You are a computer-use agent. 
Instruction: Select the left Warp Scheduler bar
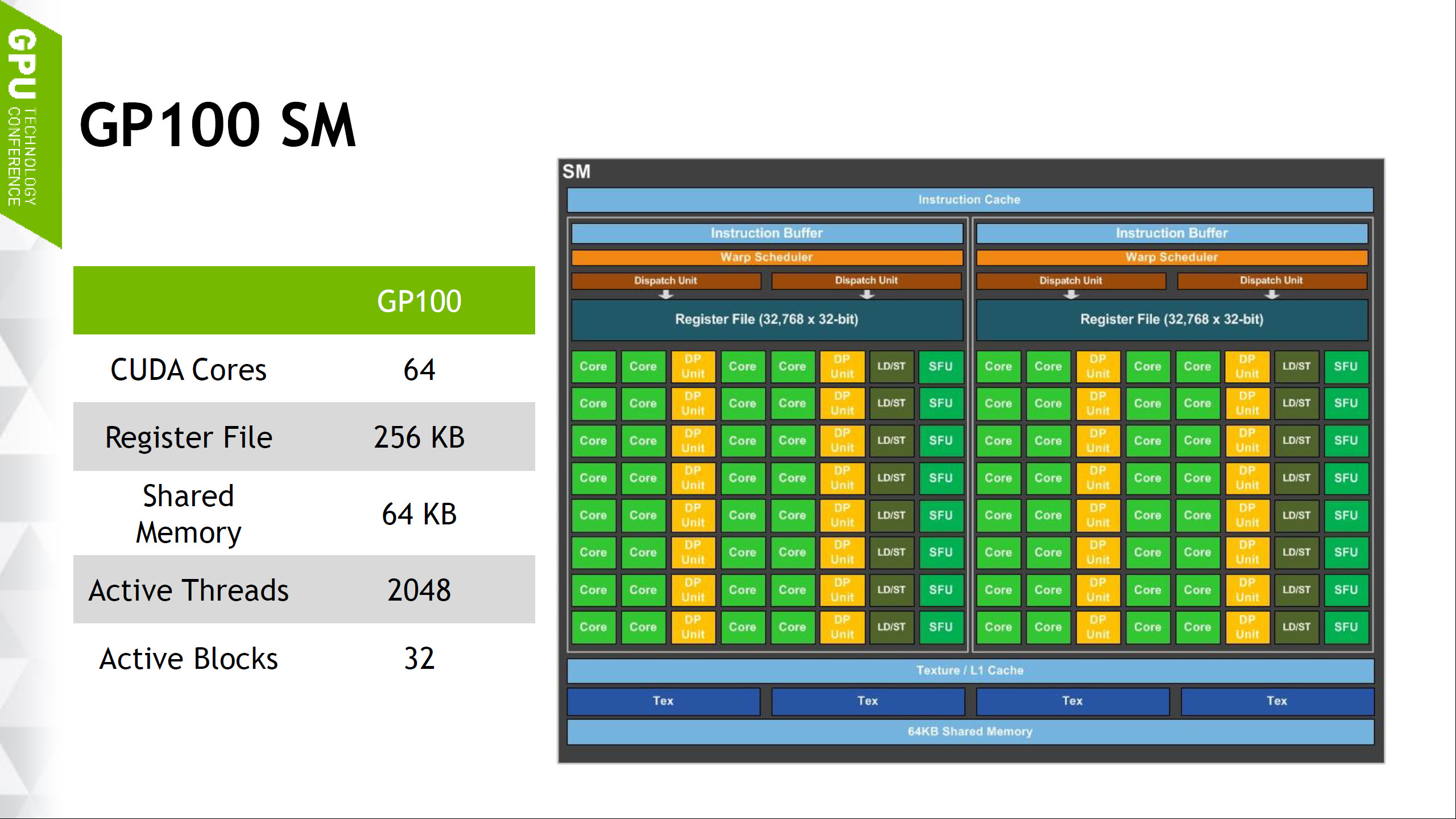767,257
